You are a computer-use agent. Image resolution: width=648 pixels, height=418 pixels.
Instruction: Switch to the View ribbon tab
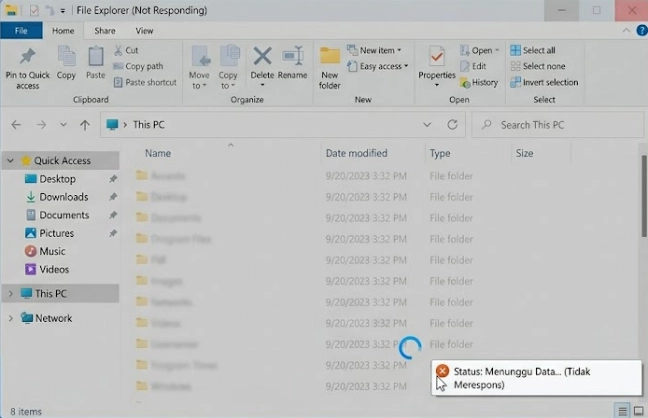coord(144,31)
